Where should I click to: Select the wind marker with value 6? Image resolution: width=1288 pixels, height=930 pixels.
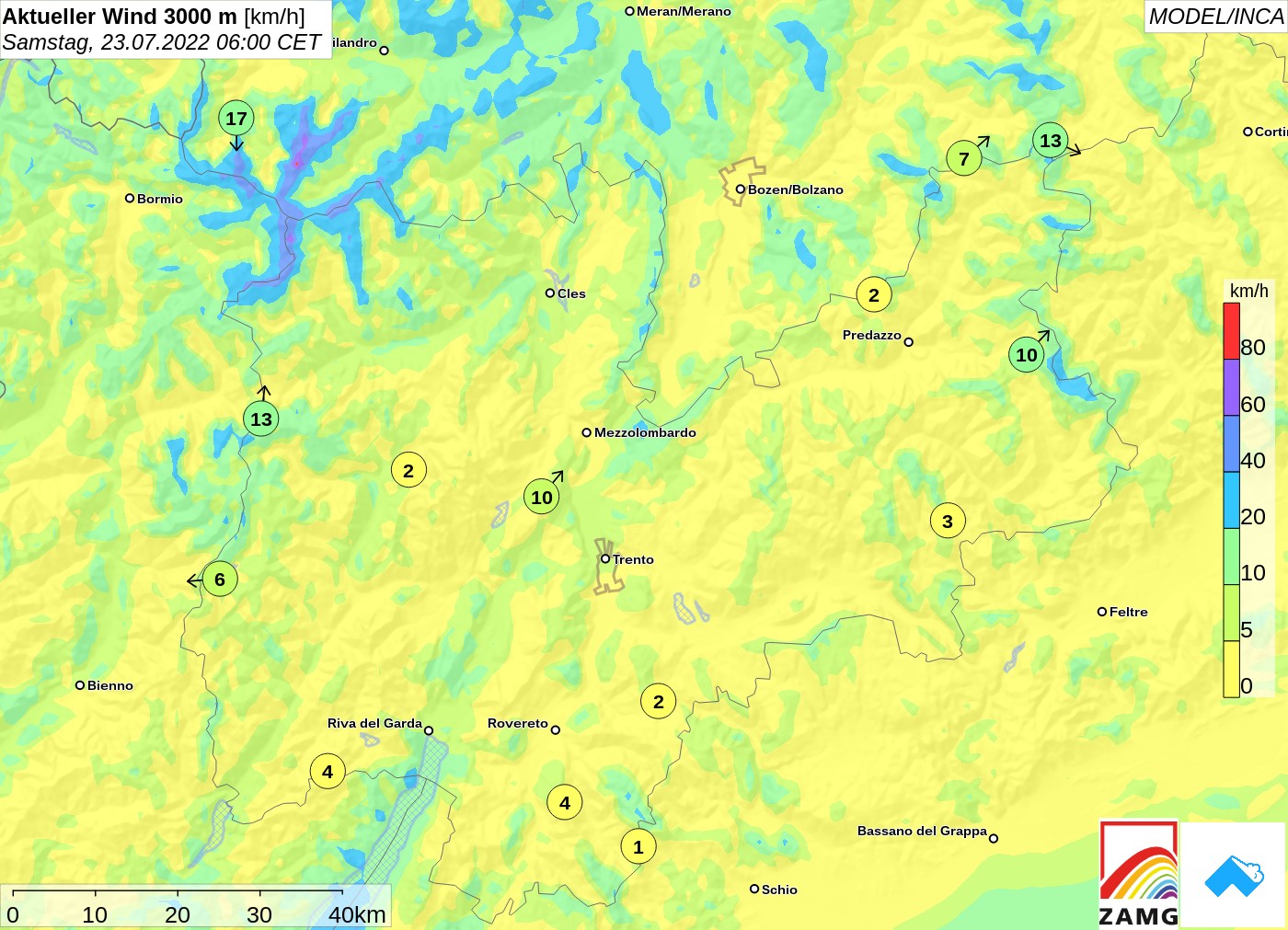tap(220, 580)
